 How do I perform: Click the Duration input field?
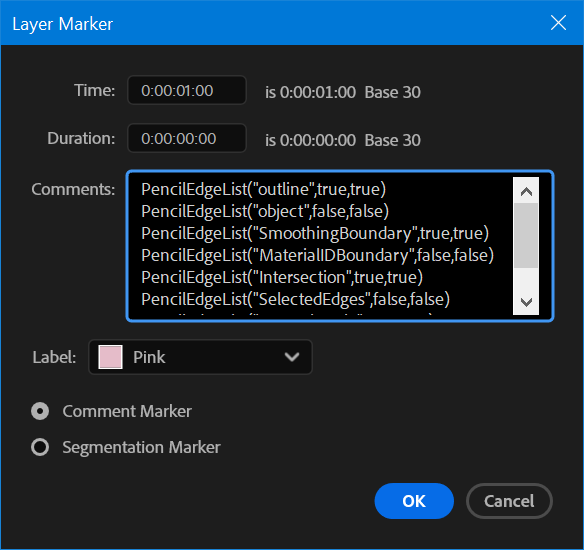tap(187, 139)
